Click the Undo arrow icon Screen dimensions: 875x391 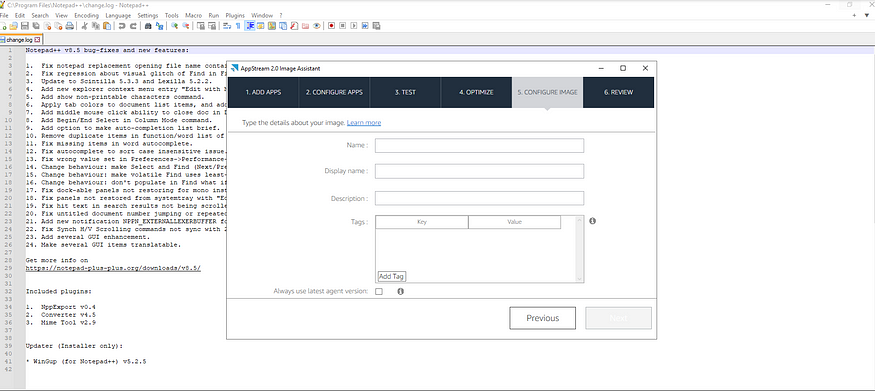click(x=122, y=26)
